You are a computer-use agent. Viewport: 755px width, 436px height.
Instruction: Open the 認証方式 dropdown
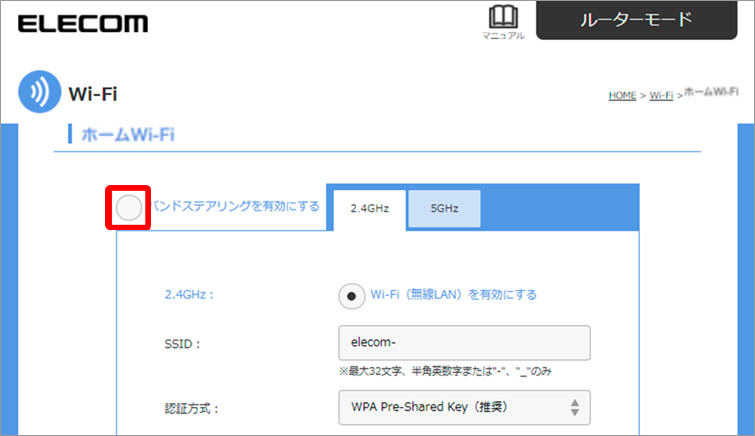point(464,408)
